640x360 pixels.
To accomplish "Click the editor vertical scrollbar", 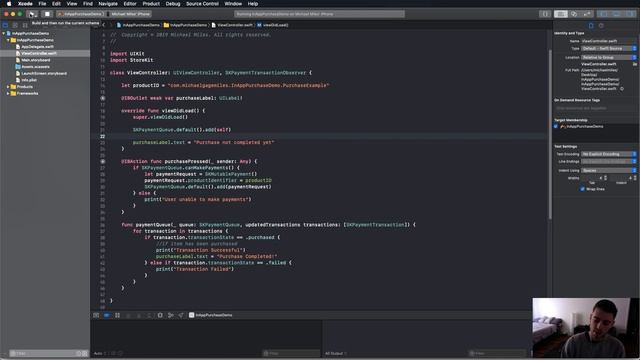I will click(550, 135).
